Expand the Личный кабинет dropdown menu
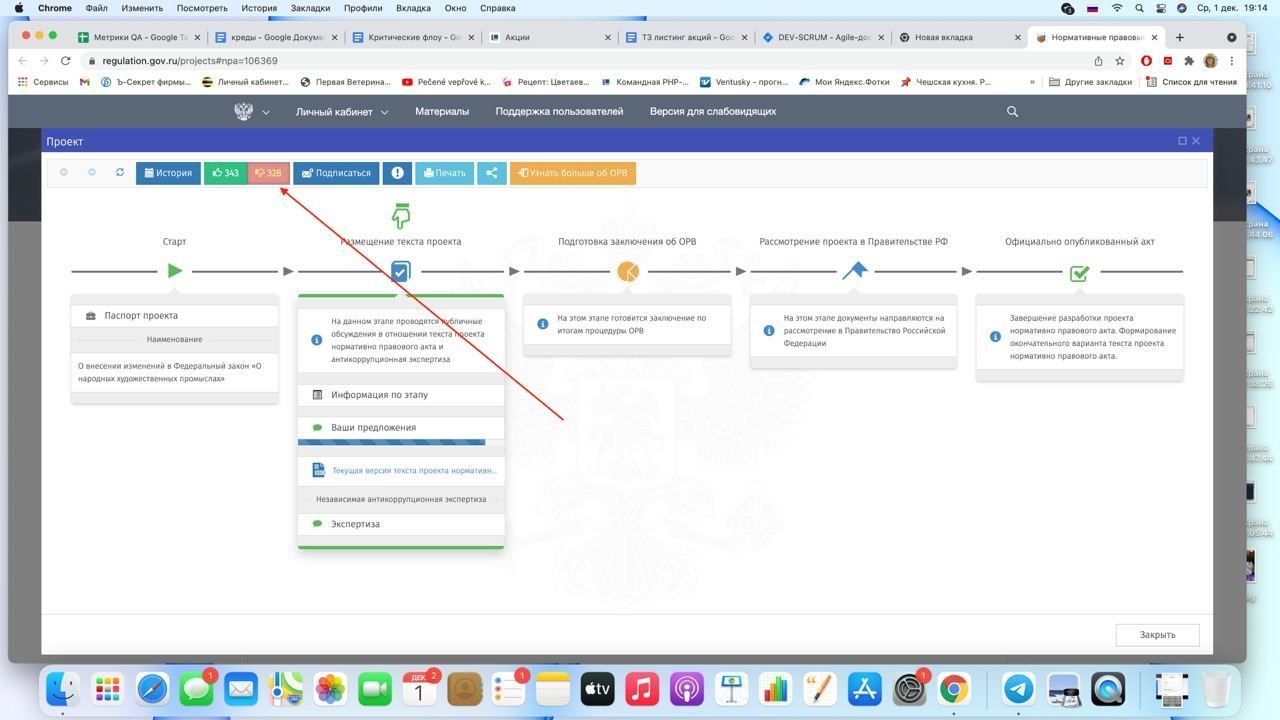Viewport: 1280px width, 720px height. click(341, 112)
